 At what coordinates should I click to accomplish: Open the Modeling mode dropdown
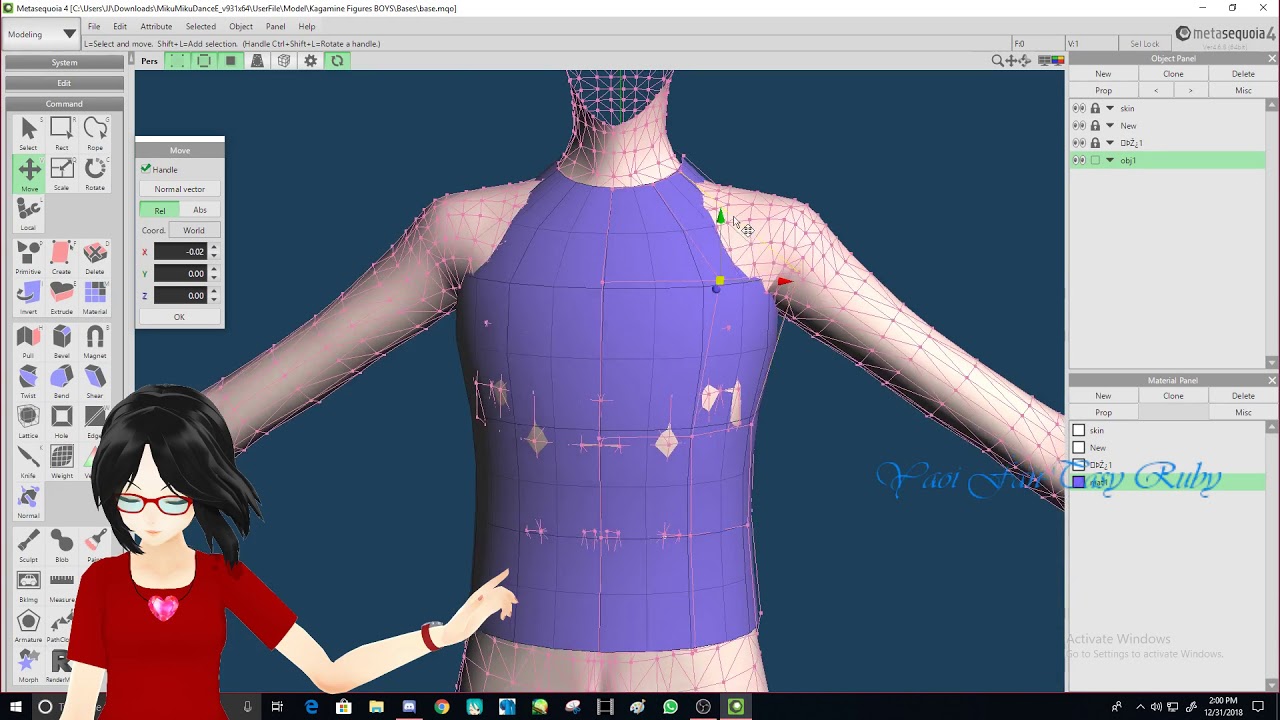[41, 34]
